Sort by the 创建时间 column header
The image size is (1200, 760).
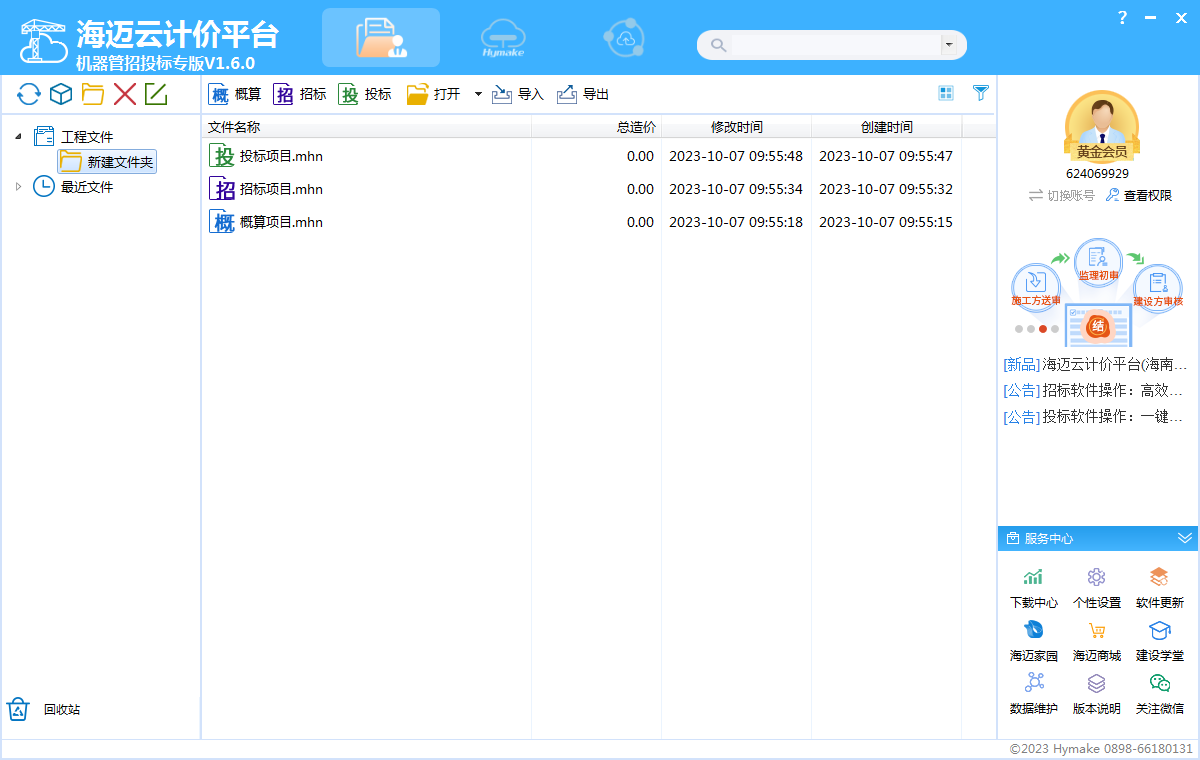tap(886, 127)
